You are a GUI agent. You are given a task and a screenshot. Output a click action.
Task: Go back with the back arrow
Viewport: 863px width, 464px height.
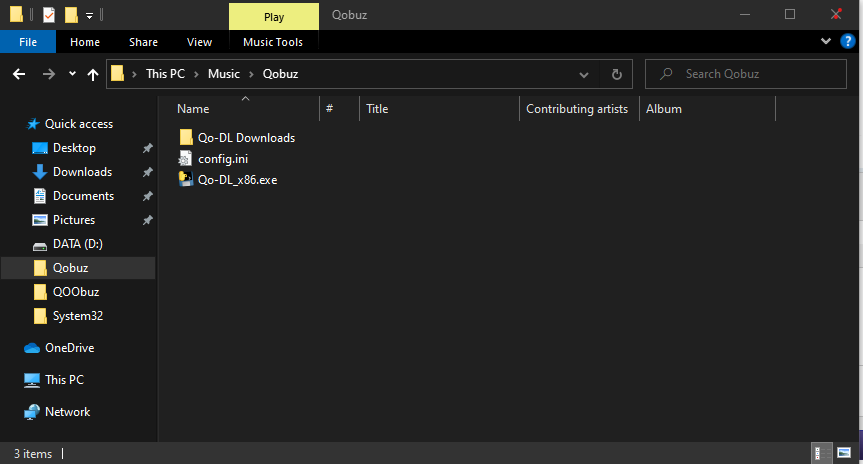[x=19, y=74]
